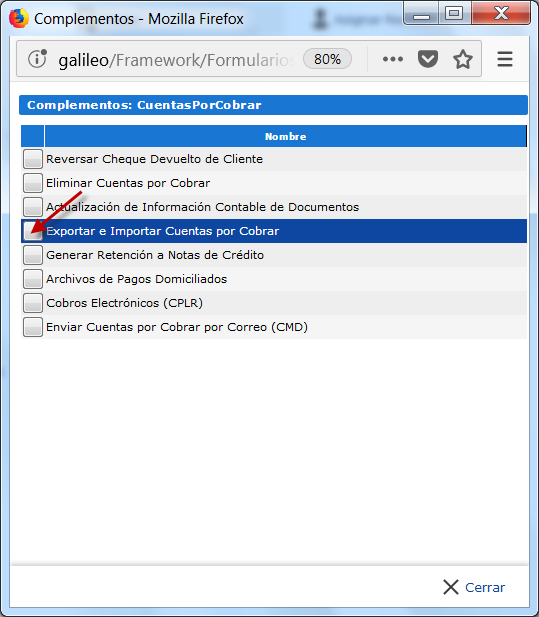Screen dimensions: 539x617
Task: Maximize the Firefox window
Action: [x=454, y=14]
